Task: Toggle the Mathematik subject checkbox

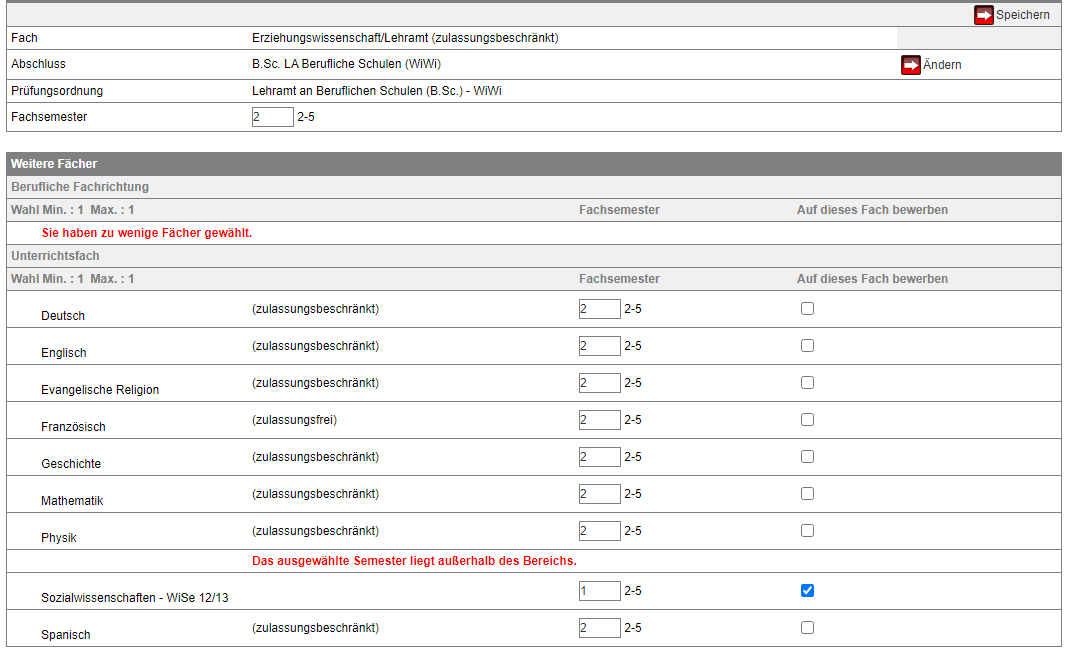Action: pyautogui.click(x=807, y=494)
